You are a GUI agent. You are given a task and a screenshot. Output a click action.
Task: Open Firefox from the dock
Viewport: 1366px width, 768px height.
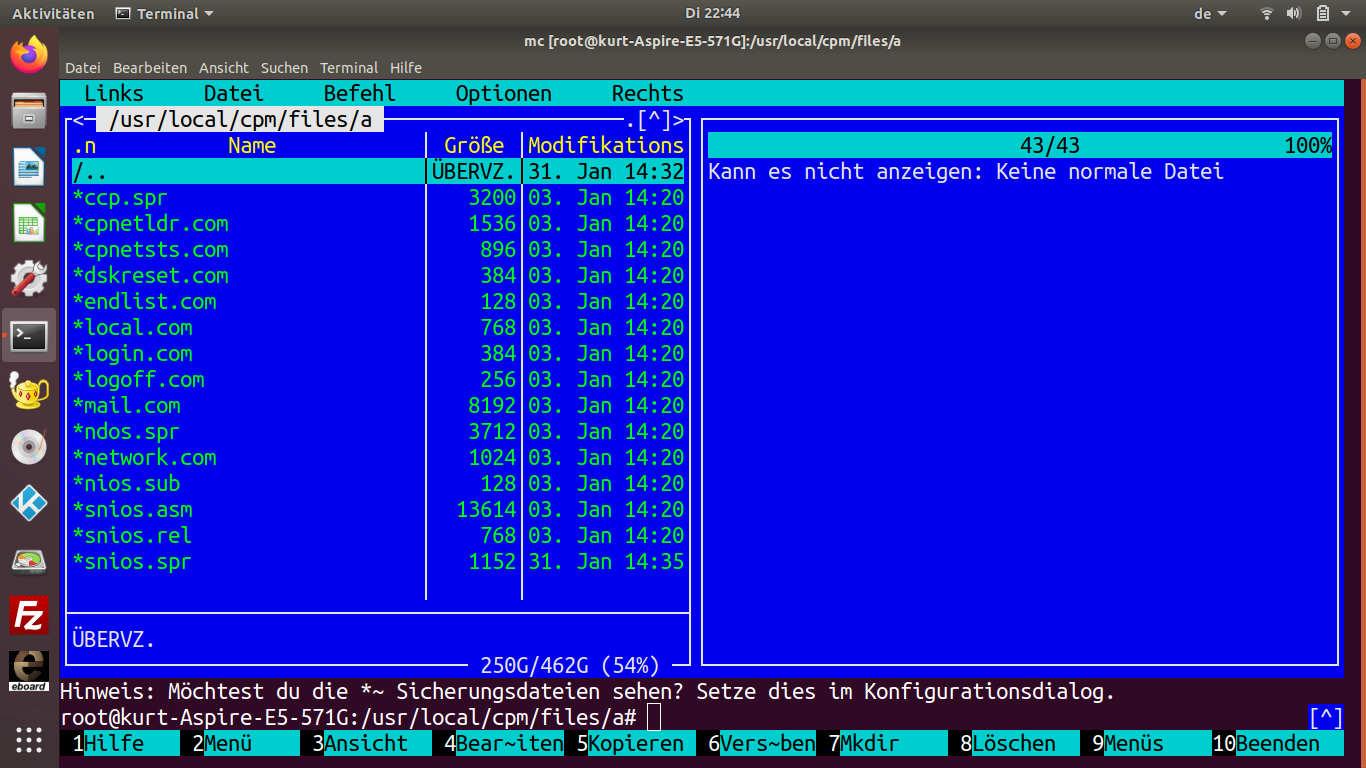click(29, 55)
